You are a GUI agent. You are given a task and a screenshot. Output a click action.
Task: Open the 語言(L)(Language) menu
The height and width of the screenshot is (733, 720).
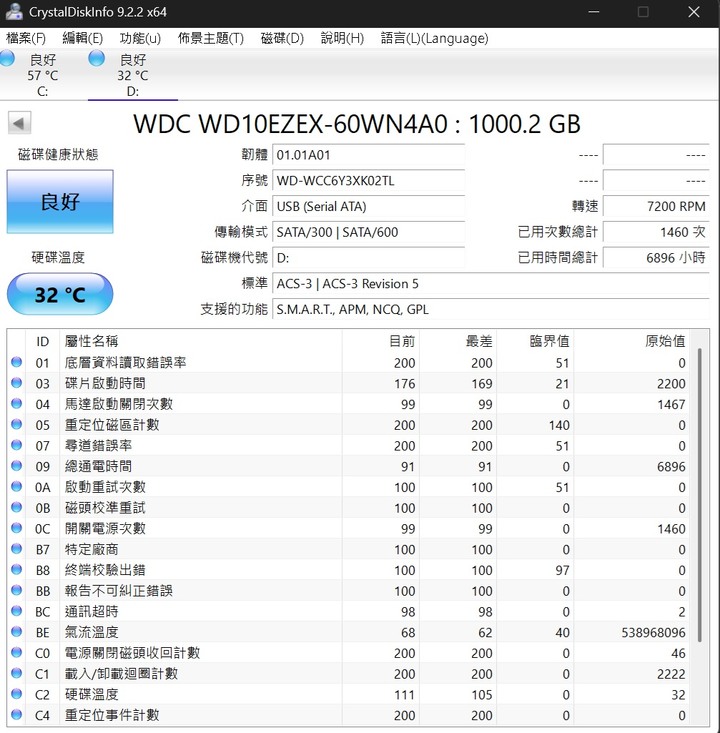pyautogui.click(x=434, y=38)
